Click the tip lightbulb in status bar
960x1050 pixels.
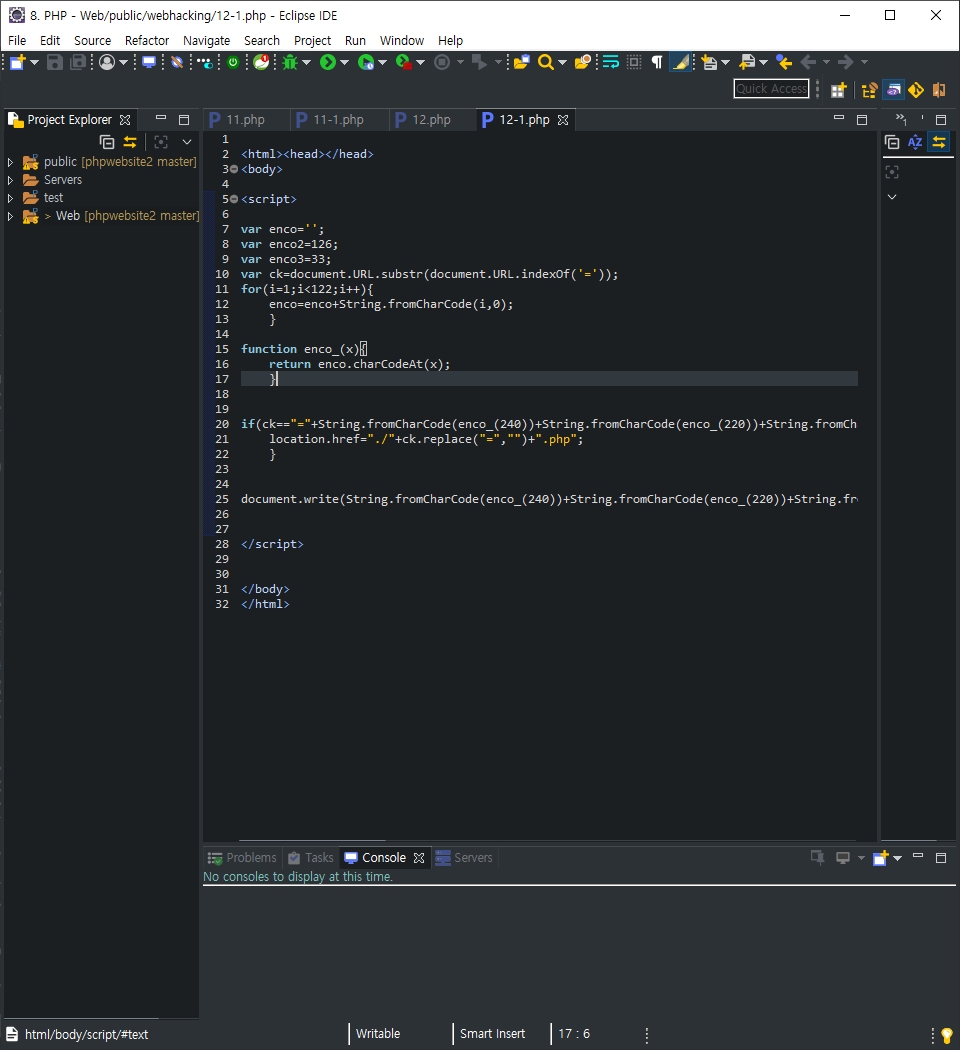[x=947, y=1035]
